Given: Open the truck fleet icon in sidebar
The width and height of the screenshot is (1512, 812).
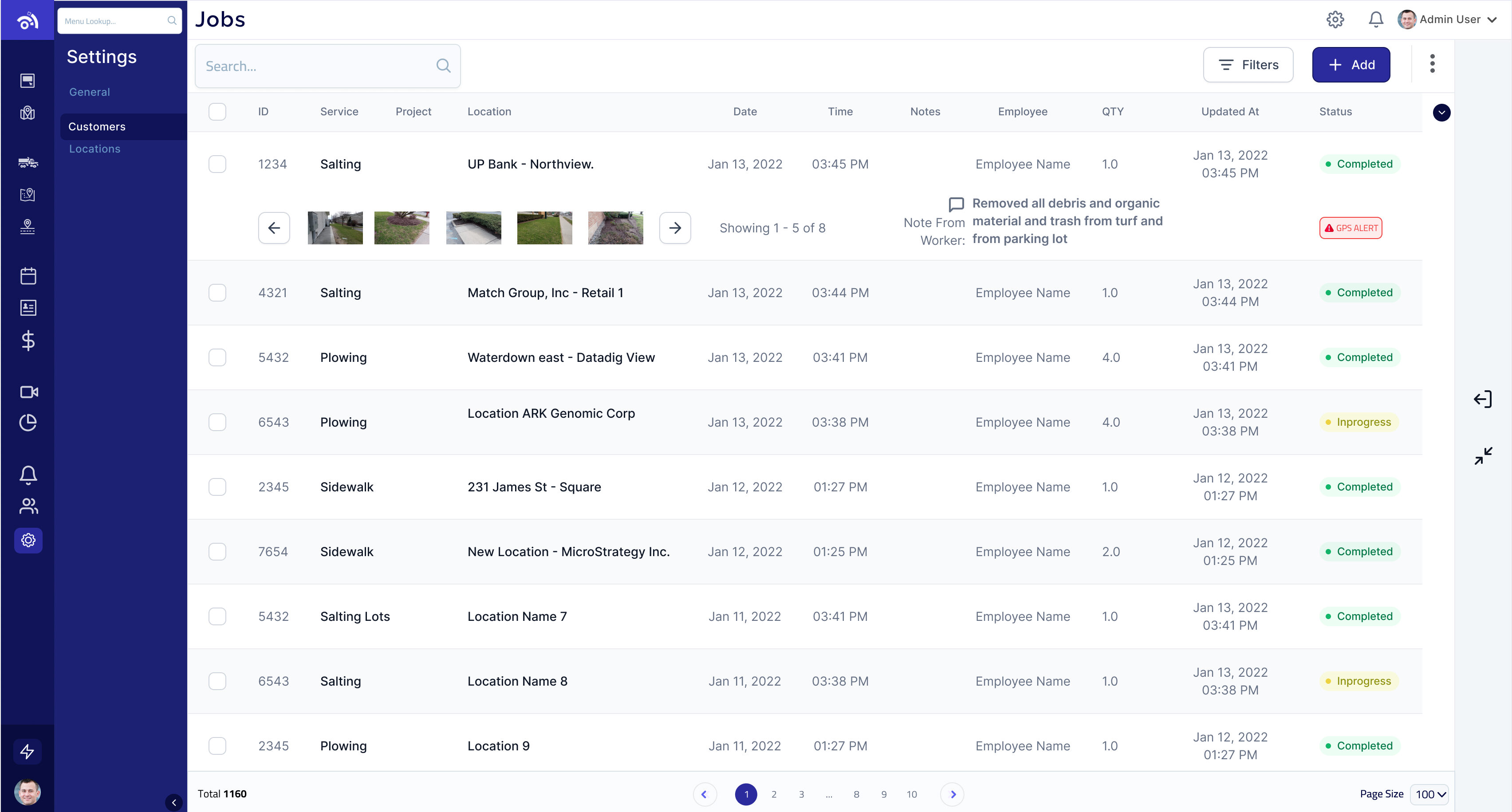Looking at the screenshot, I should tap(28, 162).
